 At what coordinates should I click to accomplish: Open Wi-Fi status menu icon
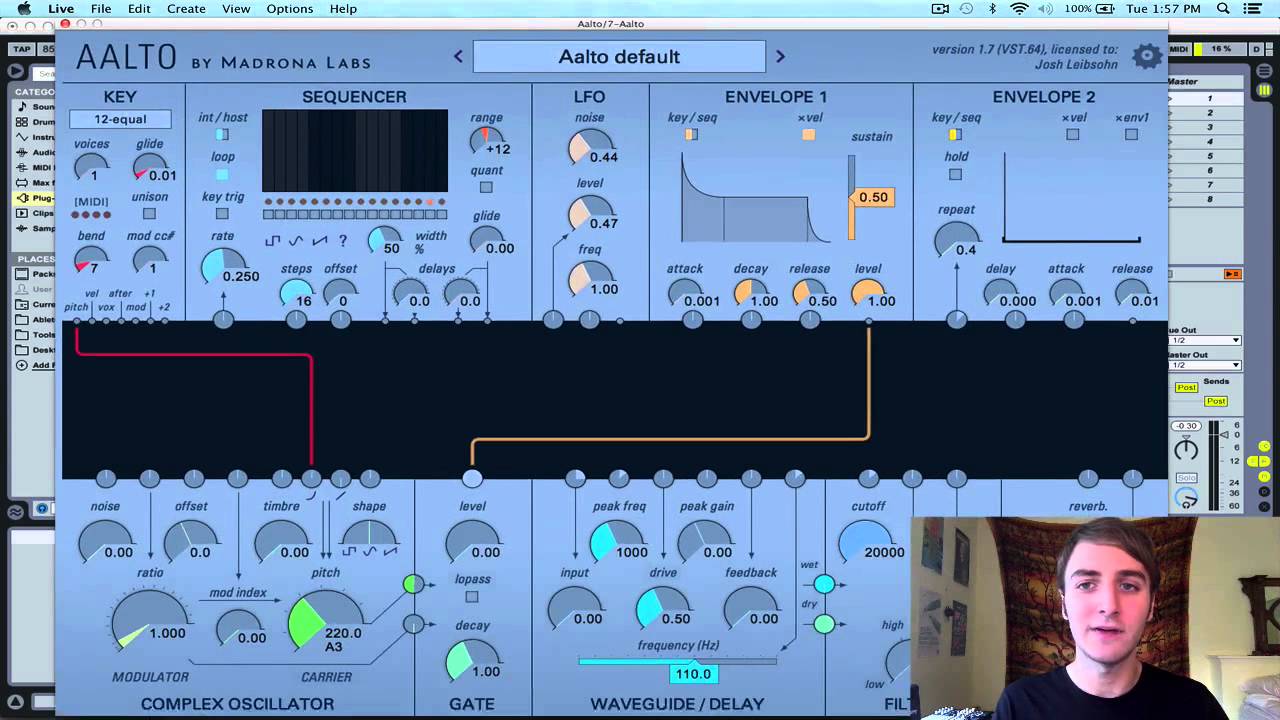pyautogui.click(x=1019, y=9)
